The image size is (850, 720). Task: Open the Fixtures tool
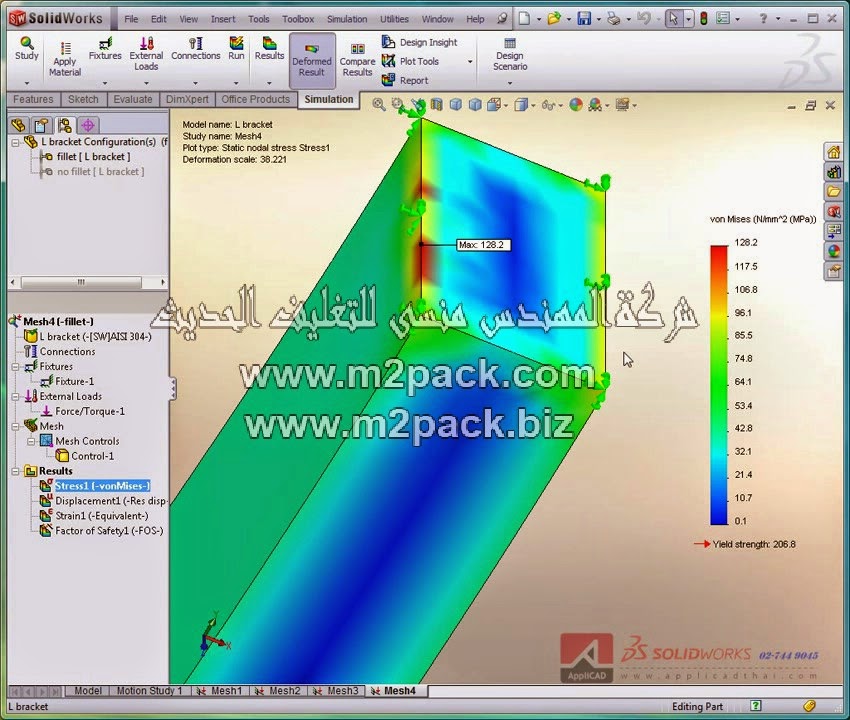coord(105,48)
